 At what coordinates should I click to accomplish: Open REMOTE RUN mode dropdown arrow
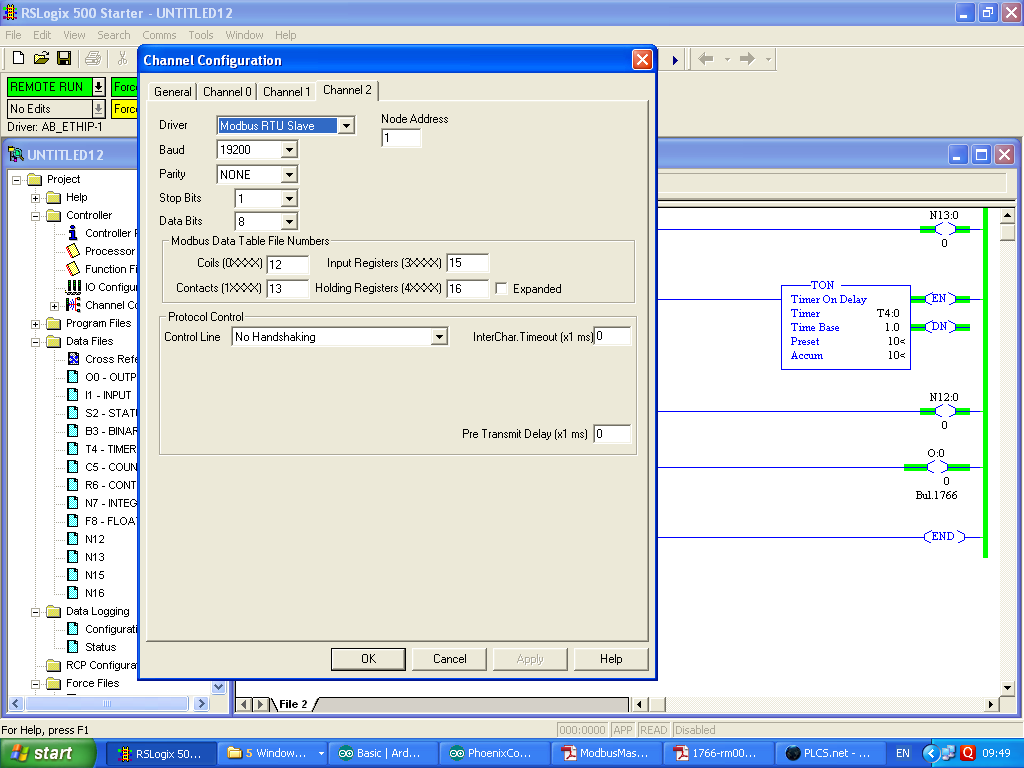coord(98,86)
